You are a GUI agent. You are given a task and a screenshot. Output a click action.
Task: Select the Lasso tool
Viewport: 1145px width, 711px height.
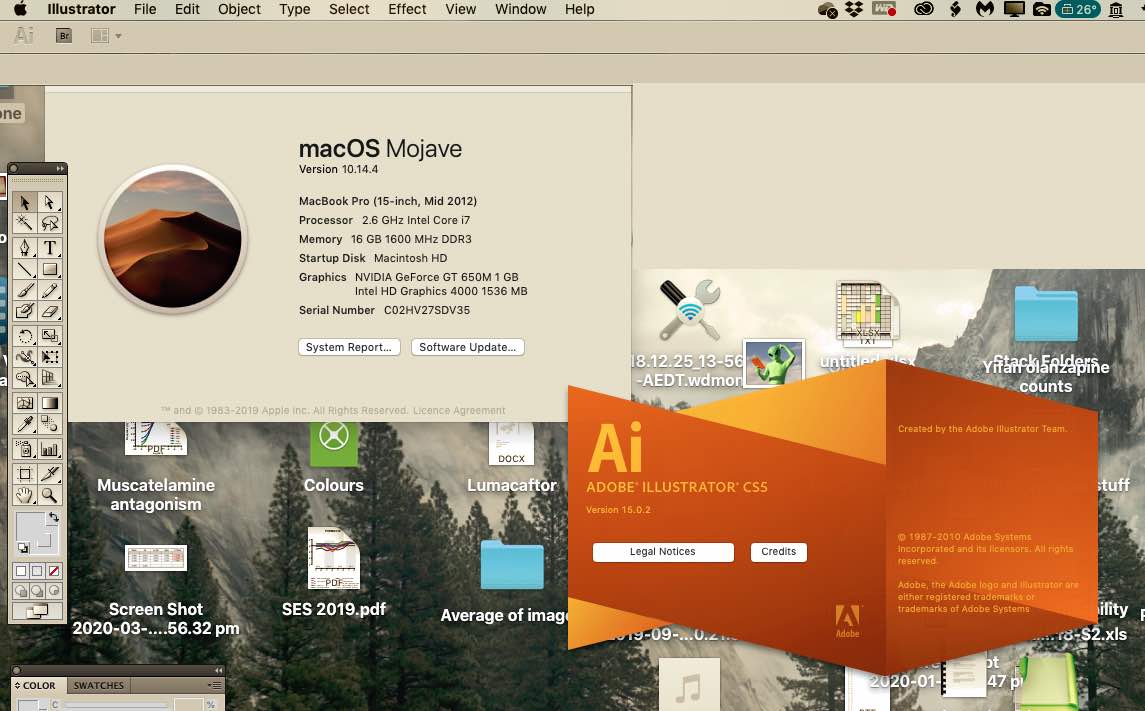pos(50,223)
